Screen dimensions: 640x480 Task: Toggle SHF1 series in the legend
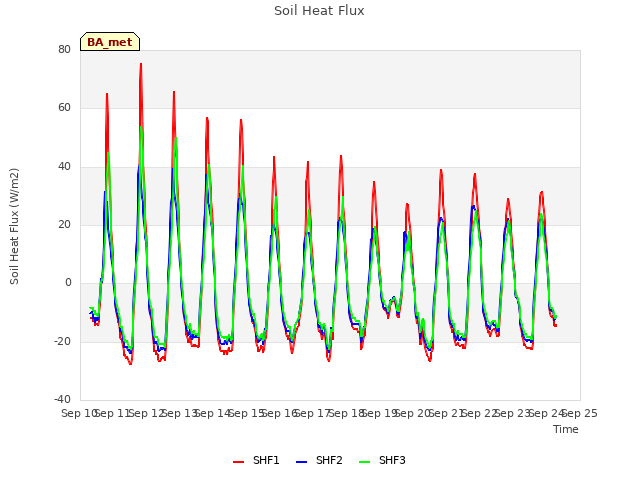pyautogui.click(x=256, y=460)
